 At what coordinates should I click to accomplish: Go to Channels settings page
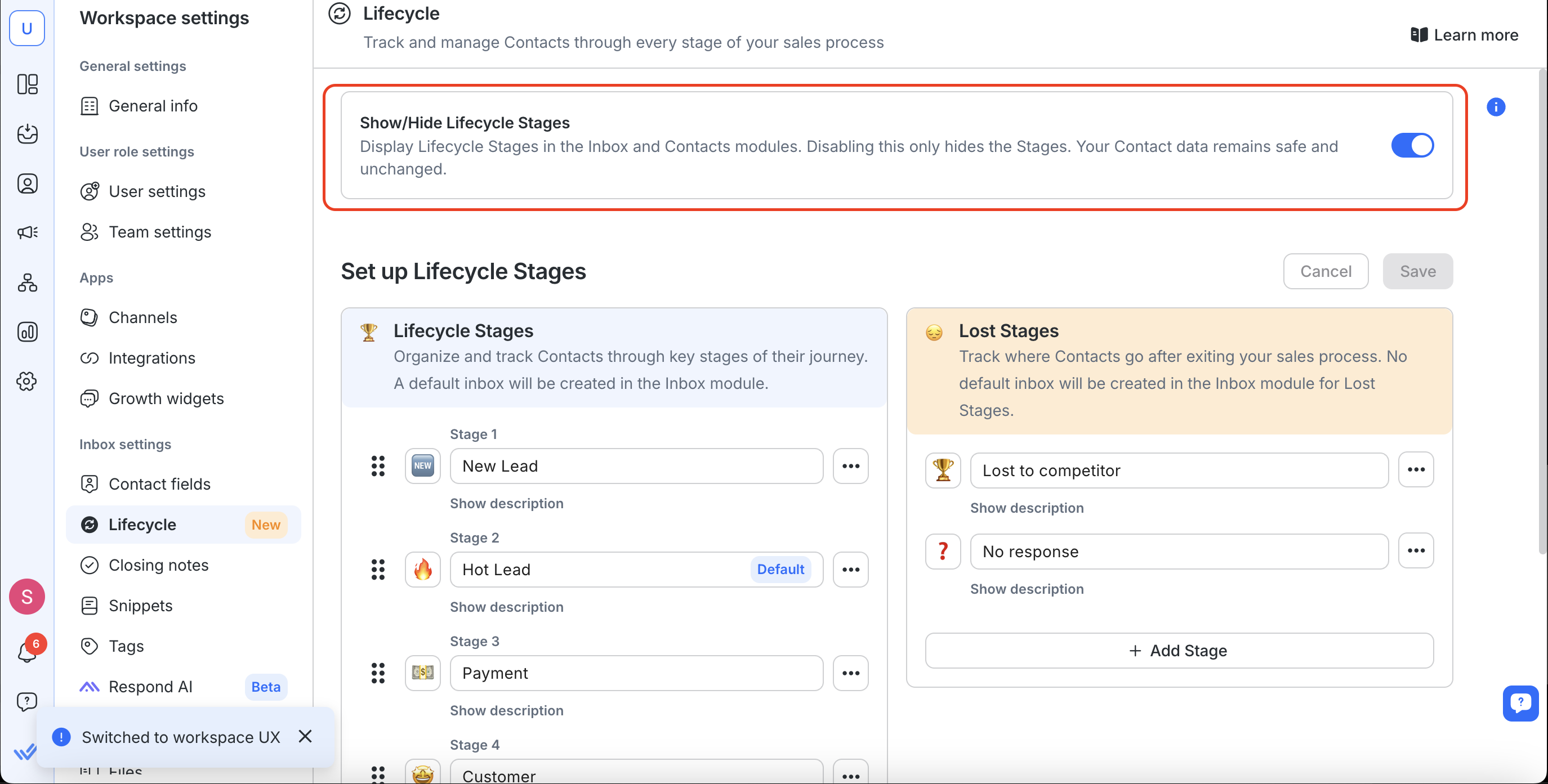[x=142, y=317]
